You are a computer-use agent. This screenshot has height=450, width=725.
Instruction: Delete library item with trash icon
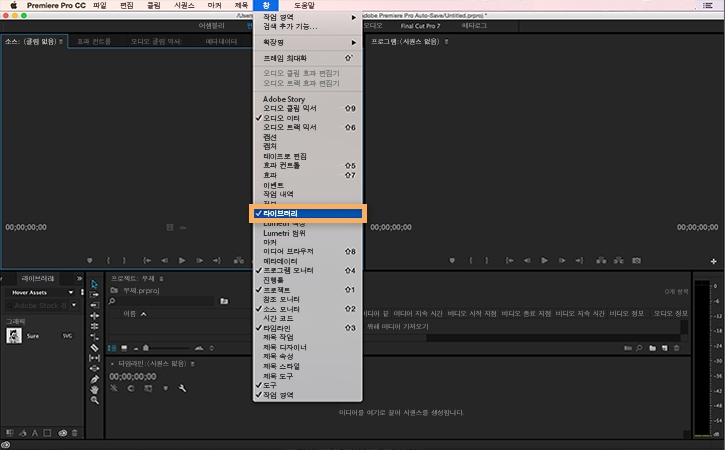click(x=75, y=433)
